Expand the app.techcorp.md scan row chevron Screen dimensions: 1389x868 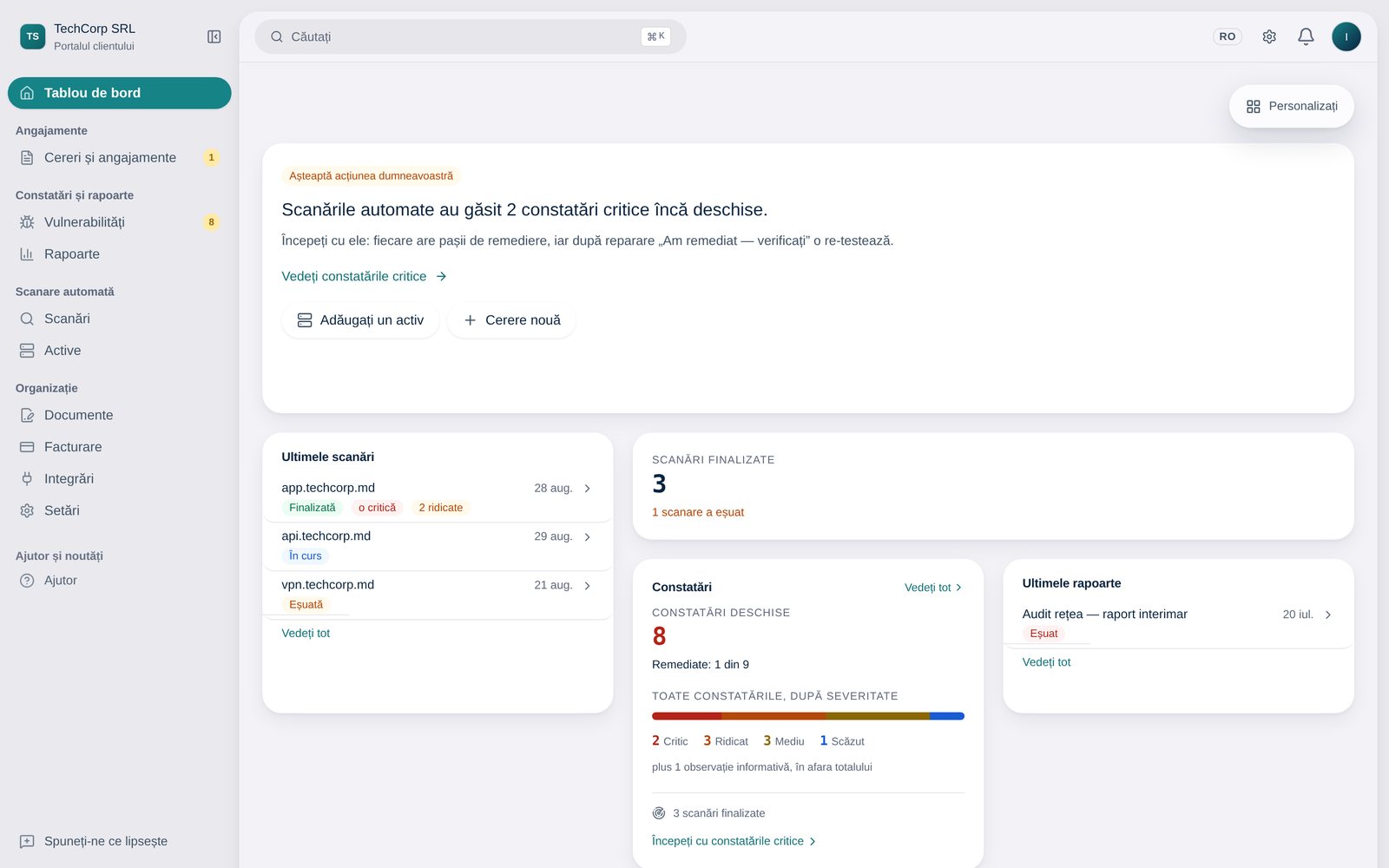[588, 489]
